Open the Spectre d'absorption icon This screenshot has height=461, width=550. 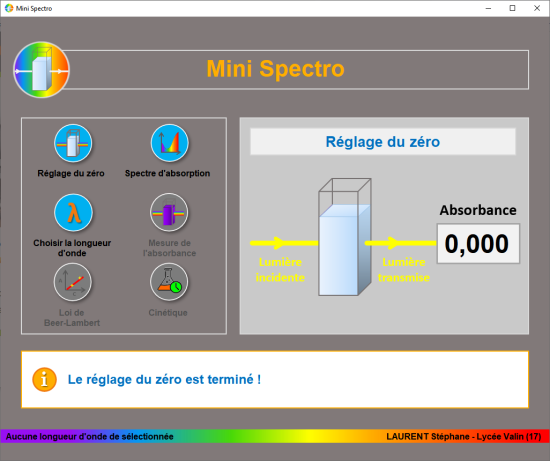169,143
